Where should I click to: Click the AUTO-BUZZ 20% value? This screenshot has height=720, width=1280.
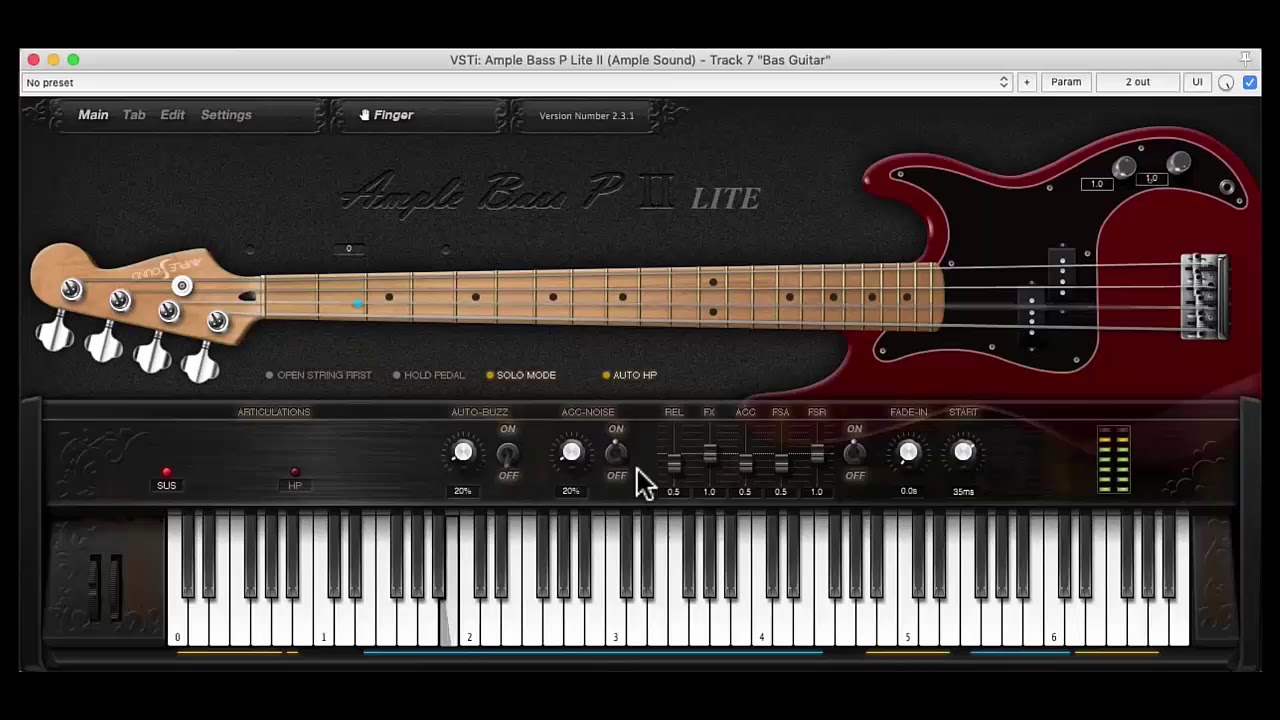462,491
